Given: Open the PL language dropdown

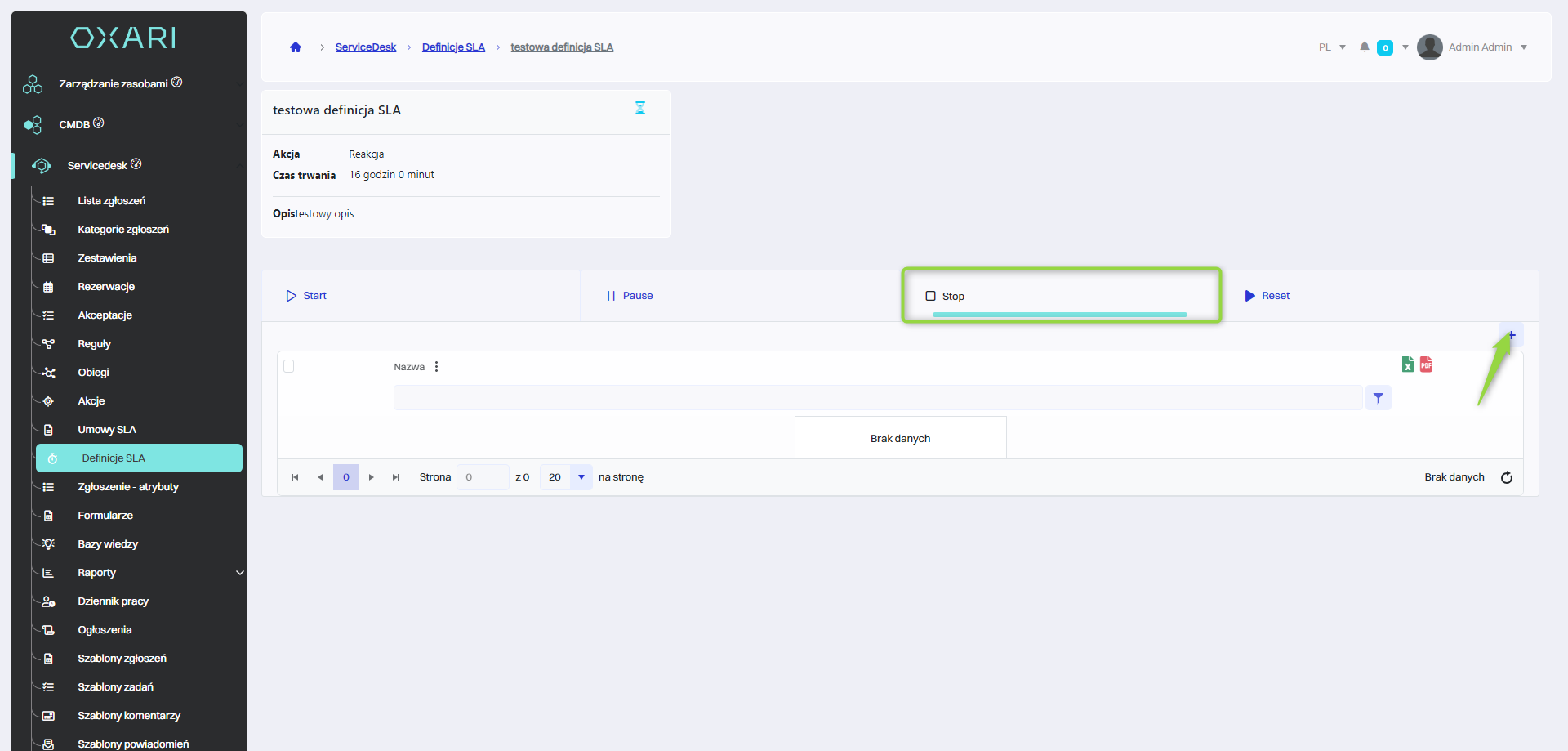Looking at the screenshot, I should (1332, 47).
